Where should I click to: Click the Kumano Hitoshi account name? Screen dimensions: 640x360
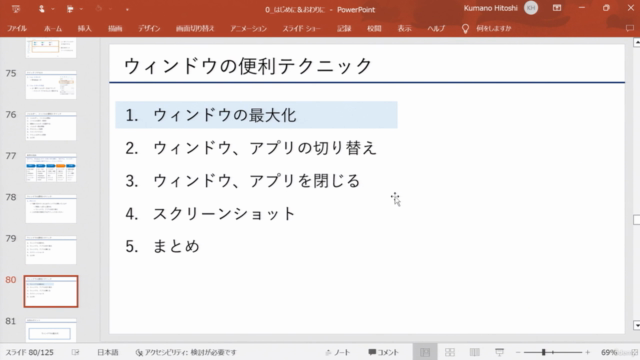491,8
